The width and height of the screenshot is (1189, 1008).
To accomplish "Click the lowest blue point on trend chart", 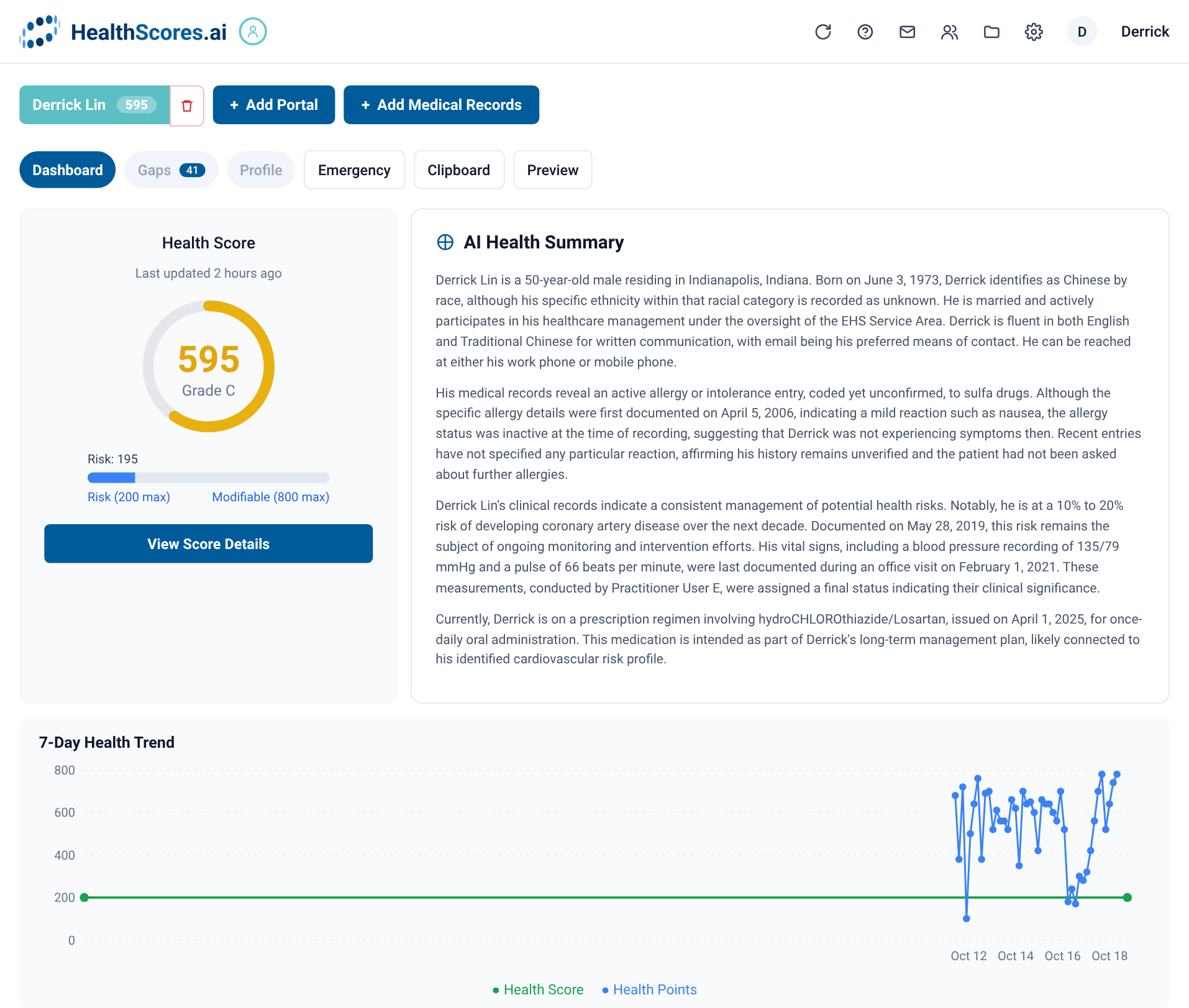I will click(x=967, y=919).
